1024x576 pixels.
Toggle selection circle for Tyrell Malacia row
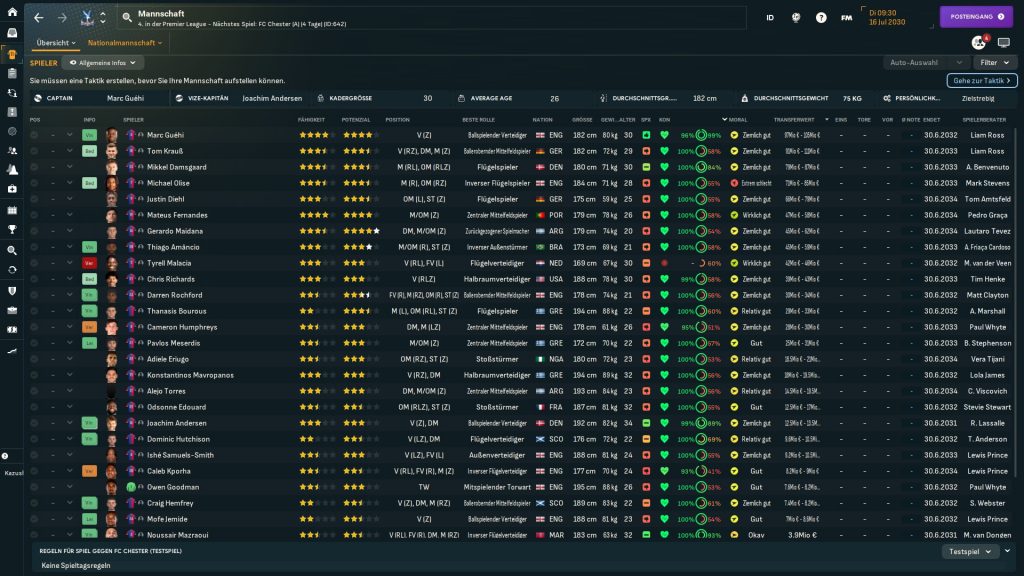tap(35, 263)
